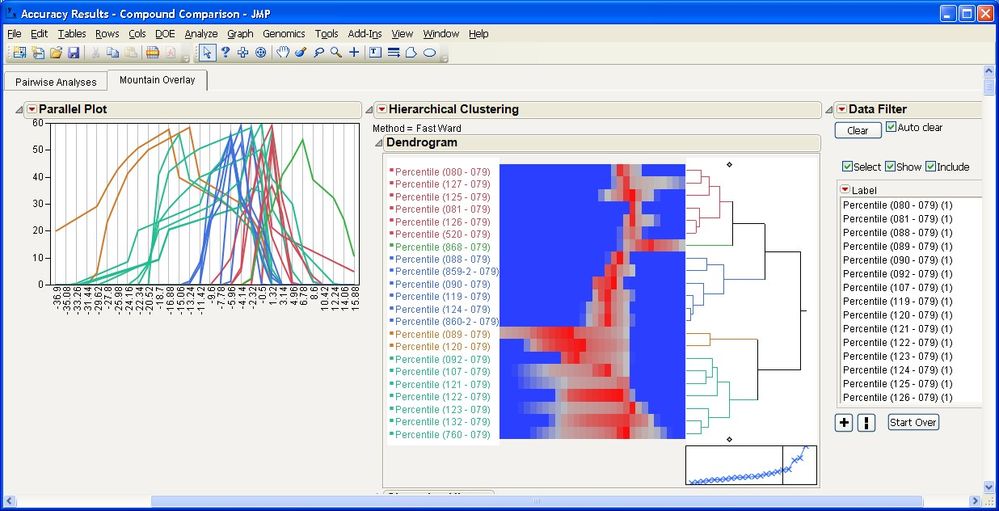Open the Label red triangle menu
This screenshot has height=511, width=999.
pos(845,189)
